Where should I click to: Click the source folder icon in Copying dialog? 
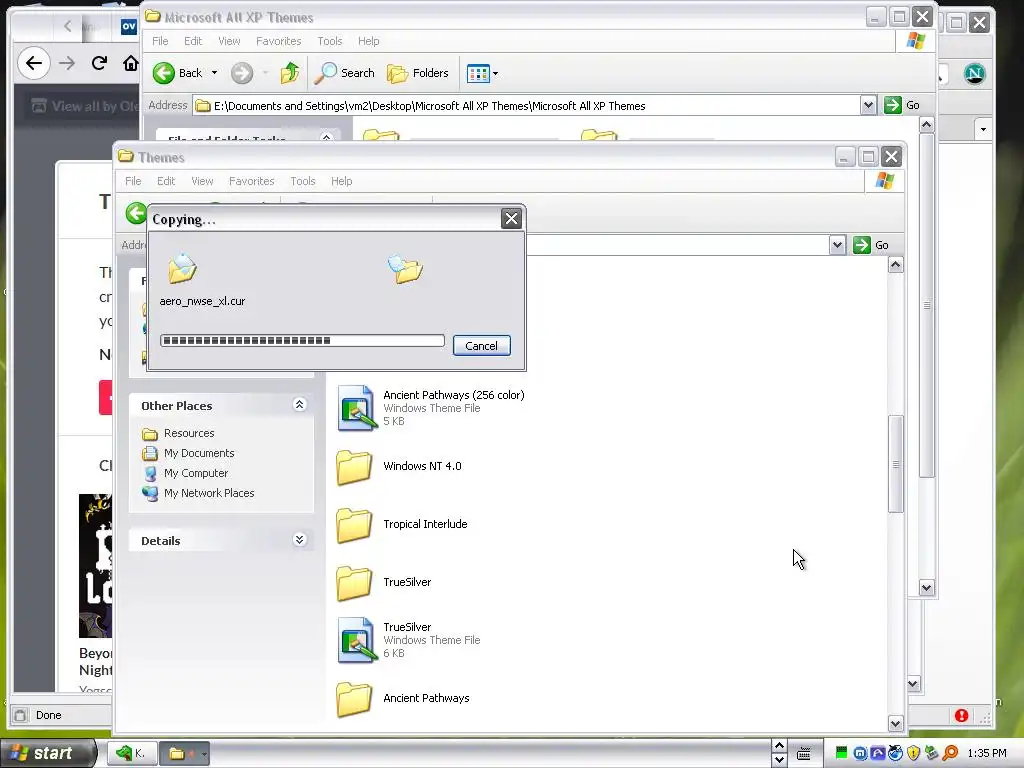click(x=182, y=268)
